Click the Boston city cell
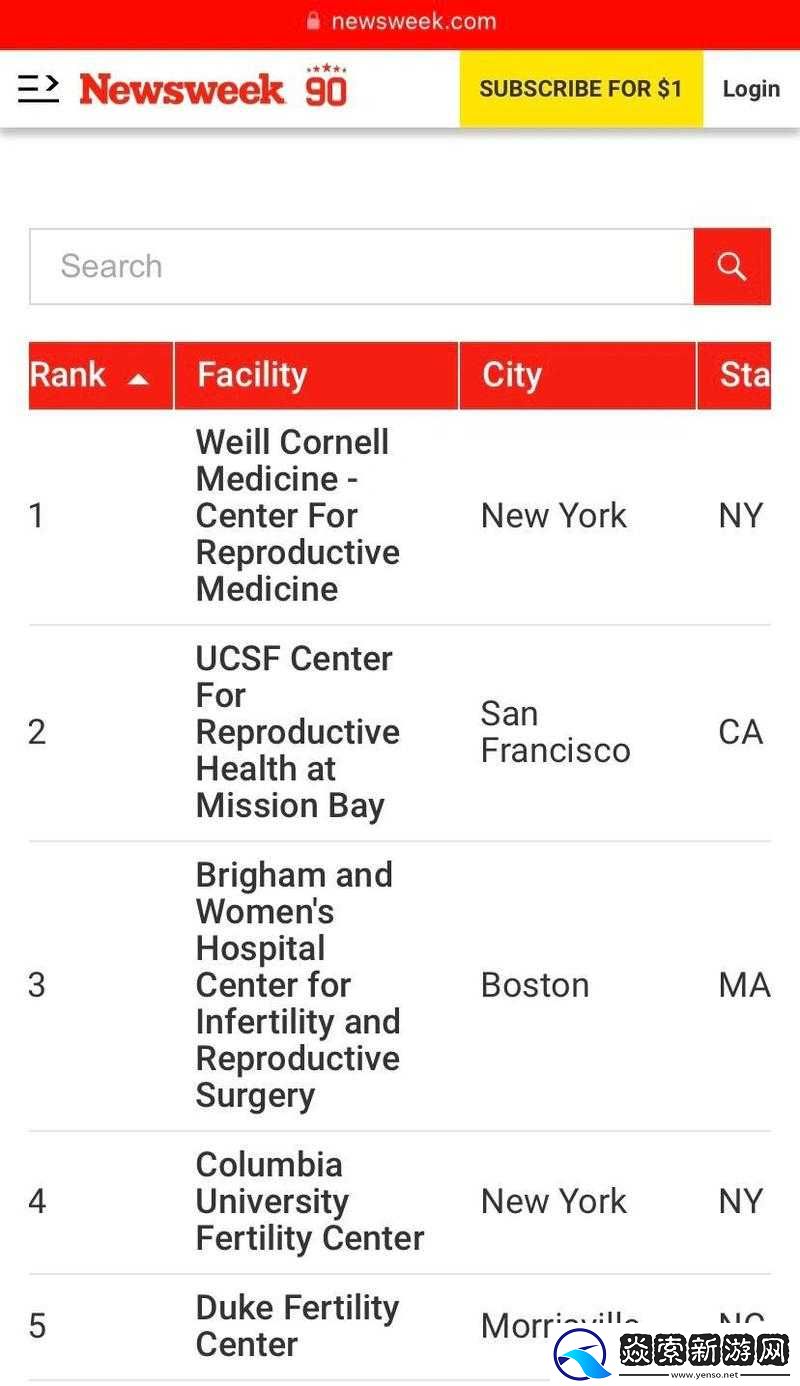Viewport: 800px width, 1386px height. pos(534,985)
